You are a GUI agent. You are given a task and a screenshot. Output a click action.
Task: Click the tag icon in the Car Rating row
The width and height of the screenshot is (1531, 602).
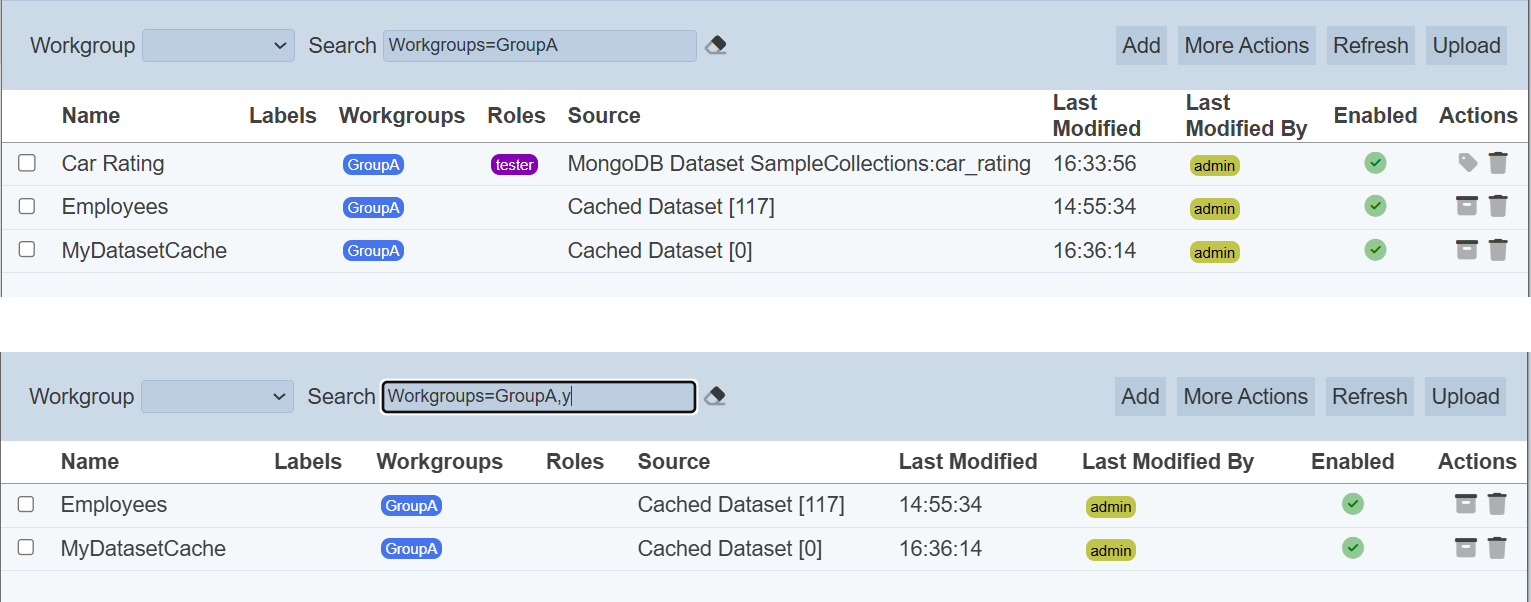(1467, 163)
